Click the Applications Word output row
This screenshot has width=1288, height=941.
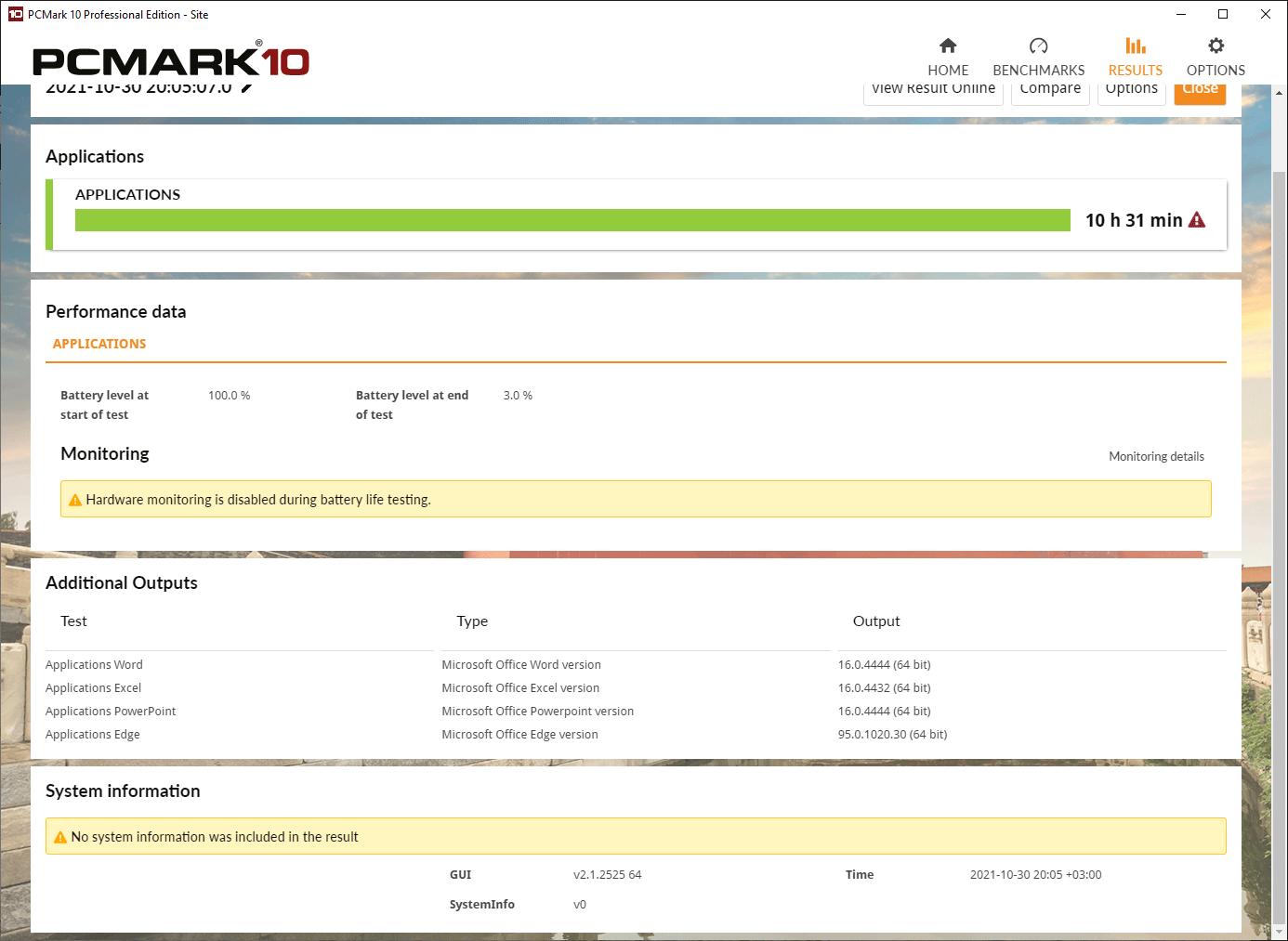[636, 665]
